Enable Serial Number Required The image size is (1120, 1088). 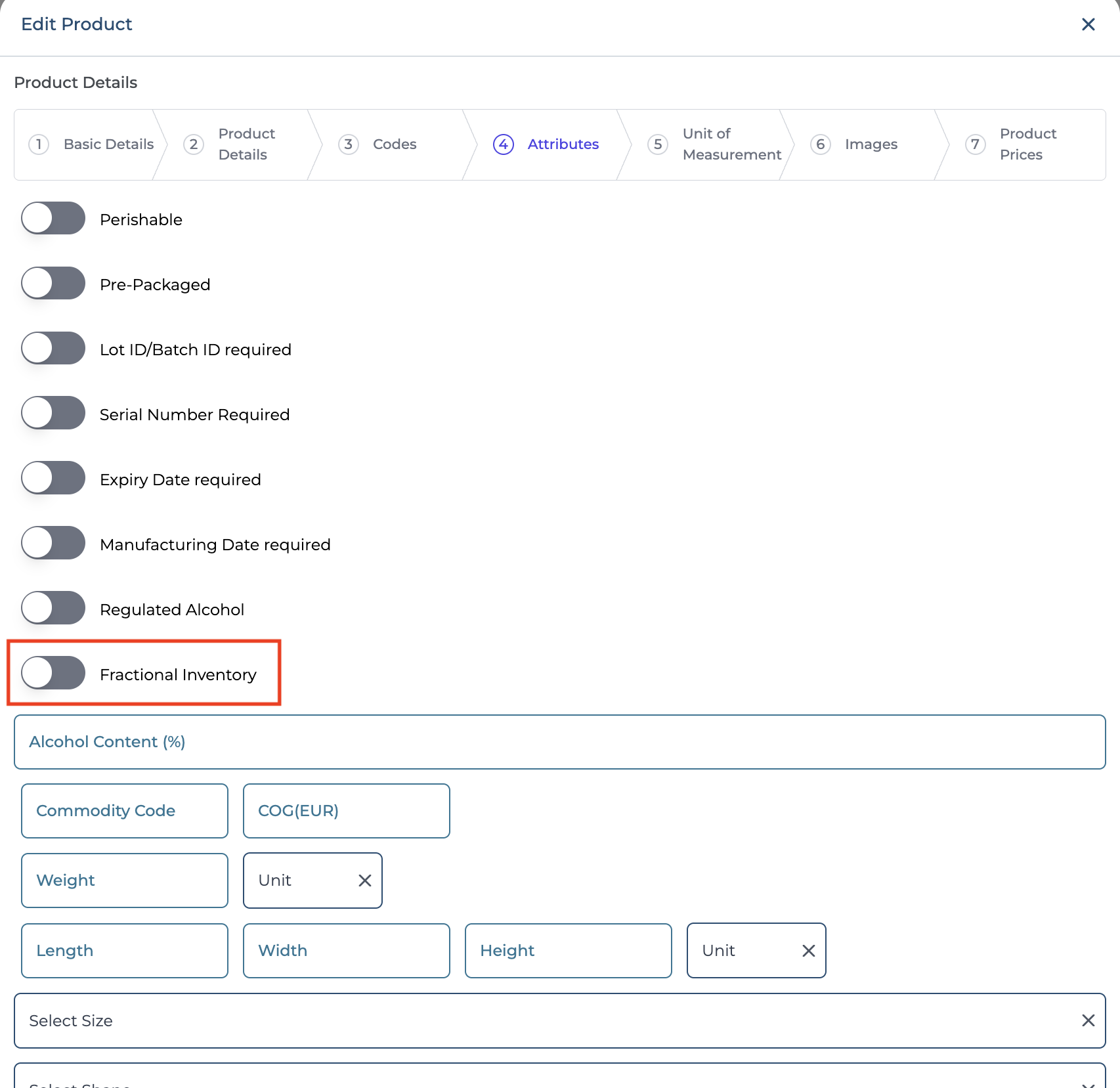click(x=53, y=414)
